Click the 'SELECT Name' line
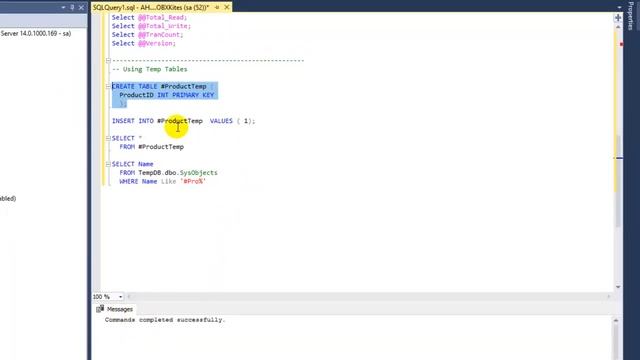640x360 pixels. coord(133,164)
